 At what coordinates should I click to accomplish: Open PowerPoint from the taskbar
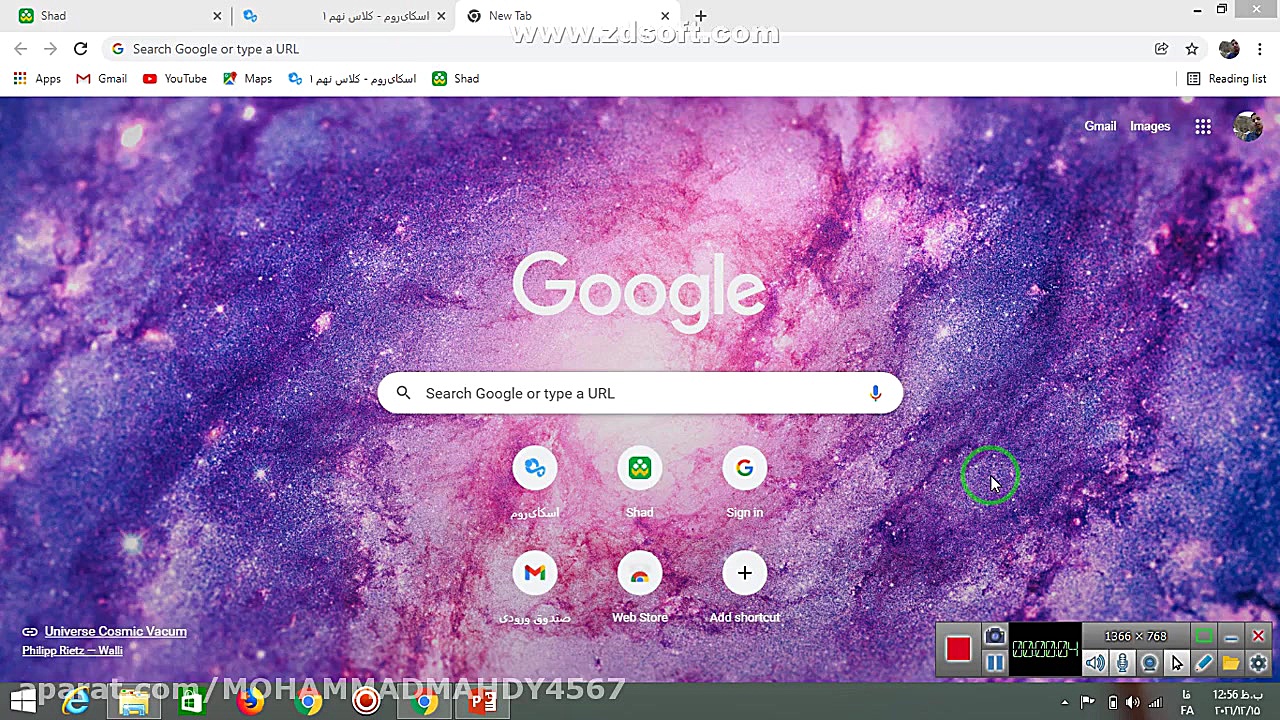(x=483, y=702)
